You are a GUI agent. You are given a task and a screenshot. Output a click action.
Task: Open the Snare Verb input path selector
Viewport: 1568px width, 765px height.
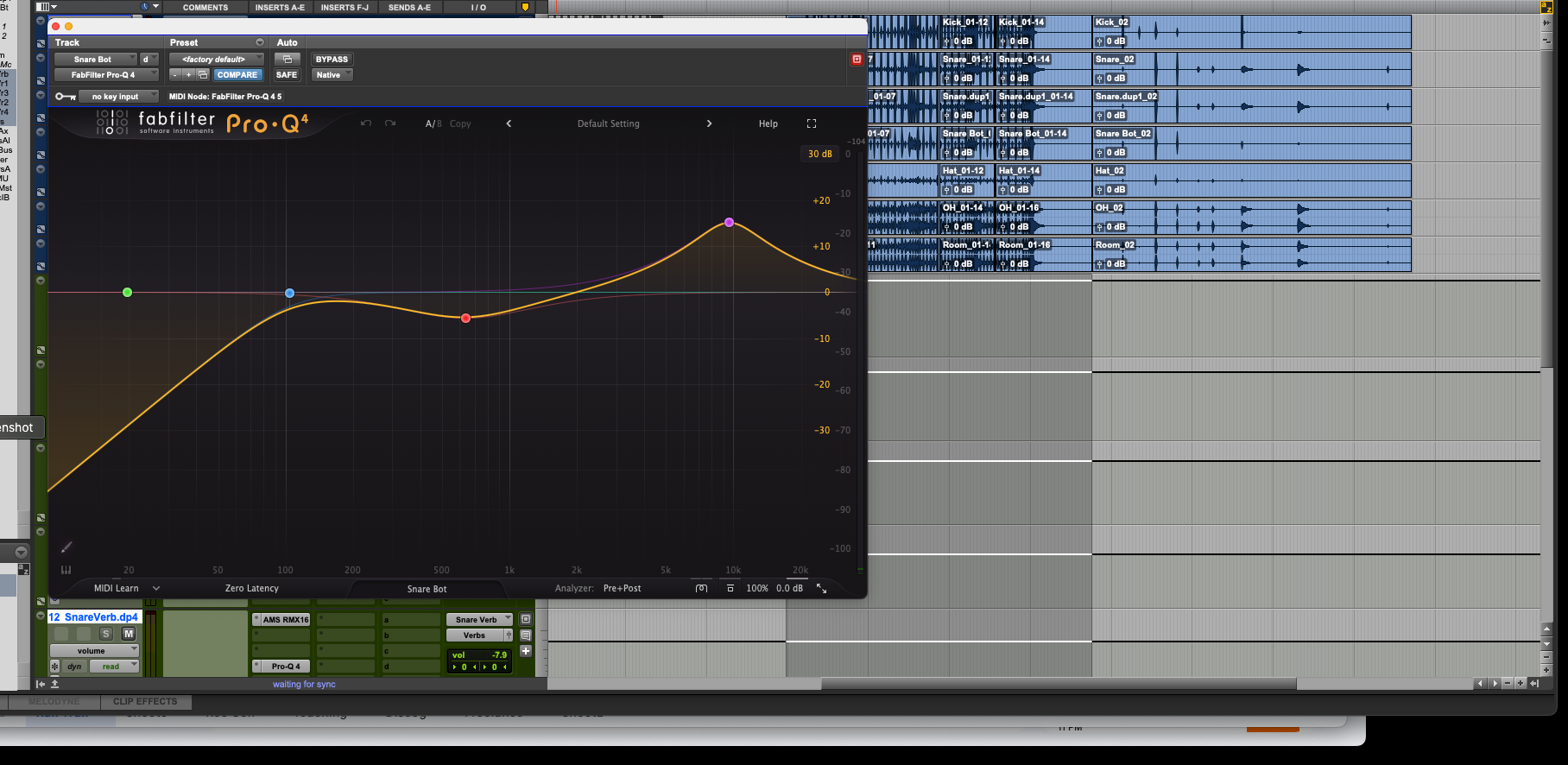tap(479, 620)
